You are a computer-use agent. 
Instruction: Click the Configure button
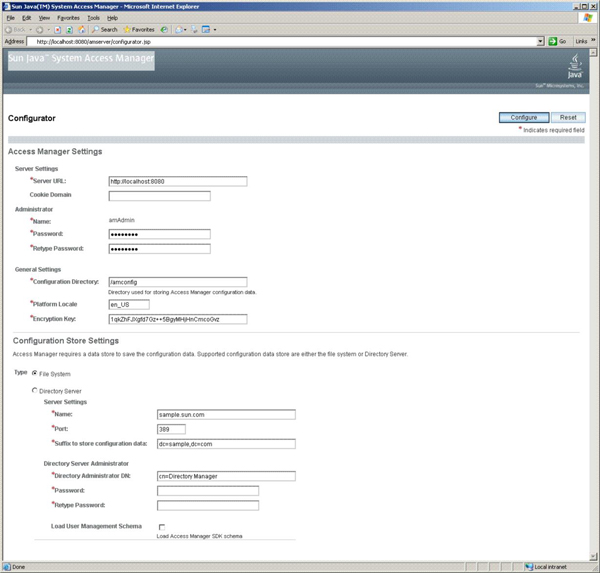click(x=524, y=118)
